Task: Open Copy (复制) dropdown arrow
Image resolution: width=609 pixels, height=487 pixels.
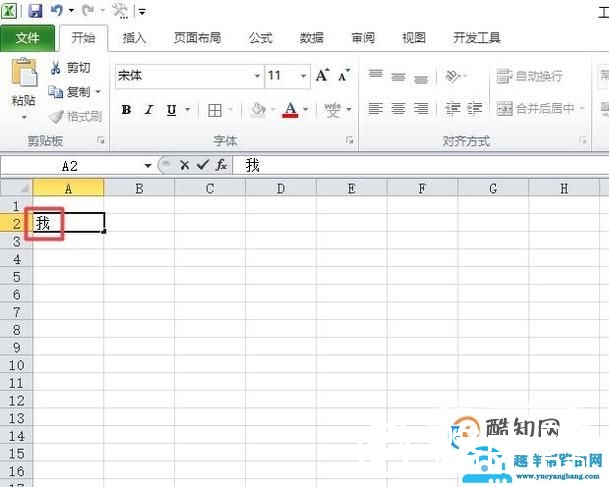Action: click(98, 92)
